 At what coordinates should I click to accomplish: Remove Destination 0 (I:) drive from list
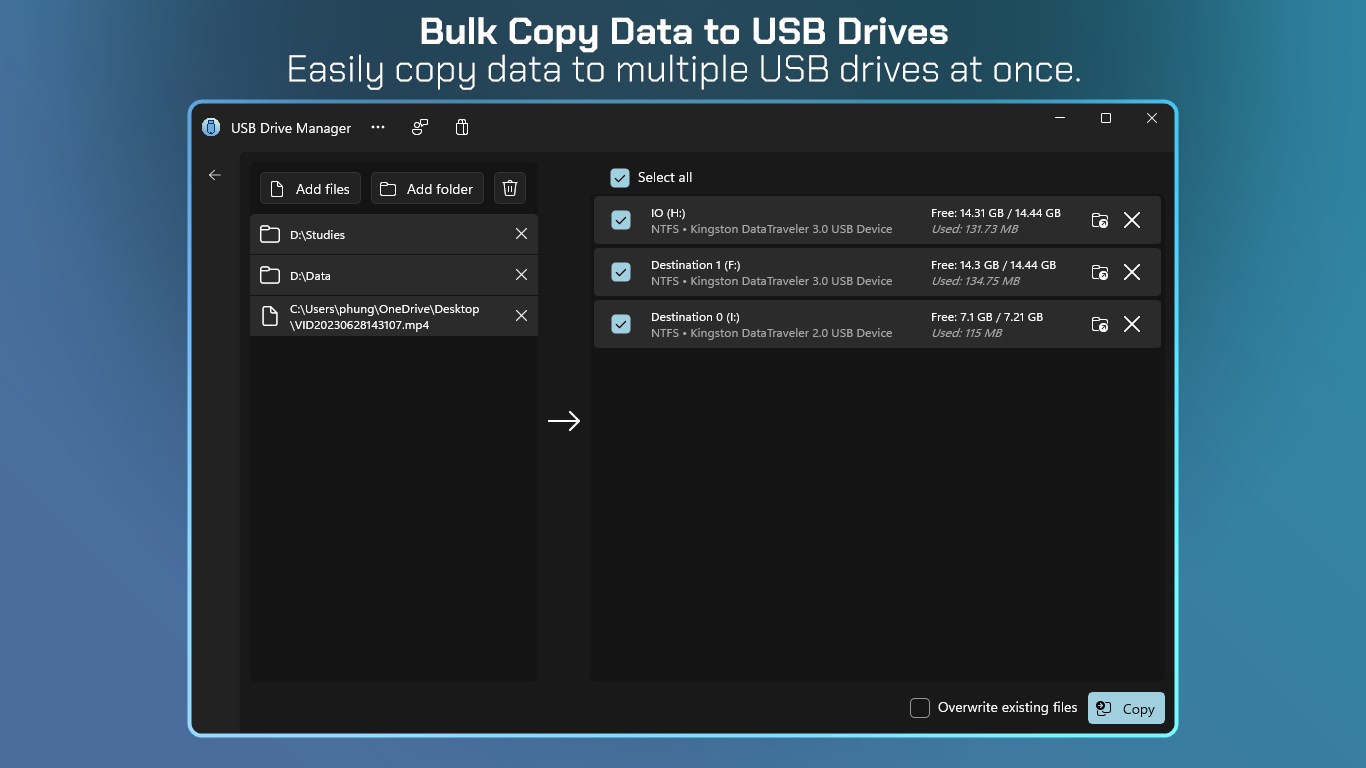click(x=1132, y=324)
